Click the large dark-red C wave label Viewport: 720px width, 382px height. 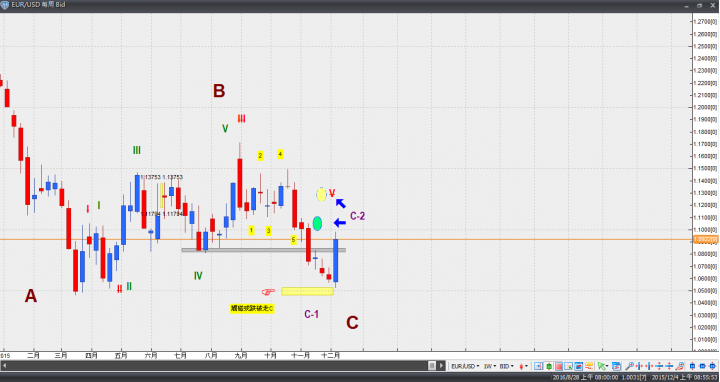[352, 323]
